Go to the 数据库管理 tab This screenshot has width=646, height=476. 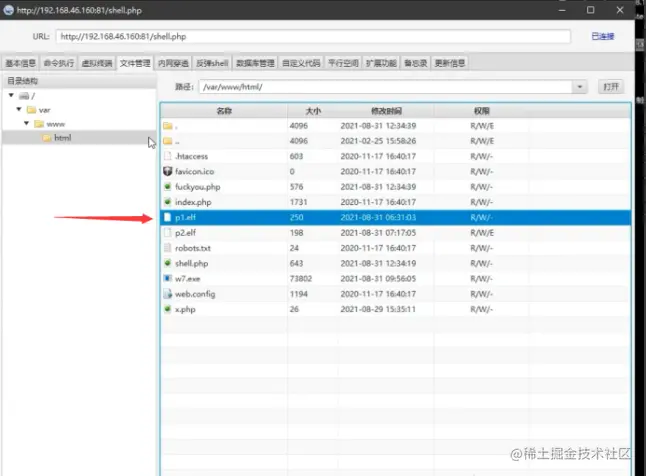click(x=255, y=63)
